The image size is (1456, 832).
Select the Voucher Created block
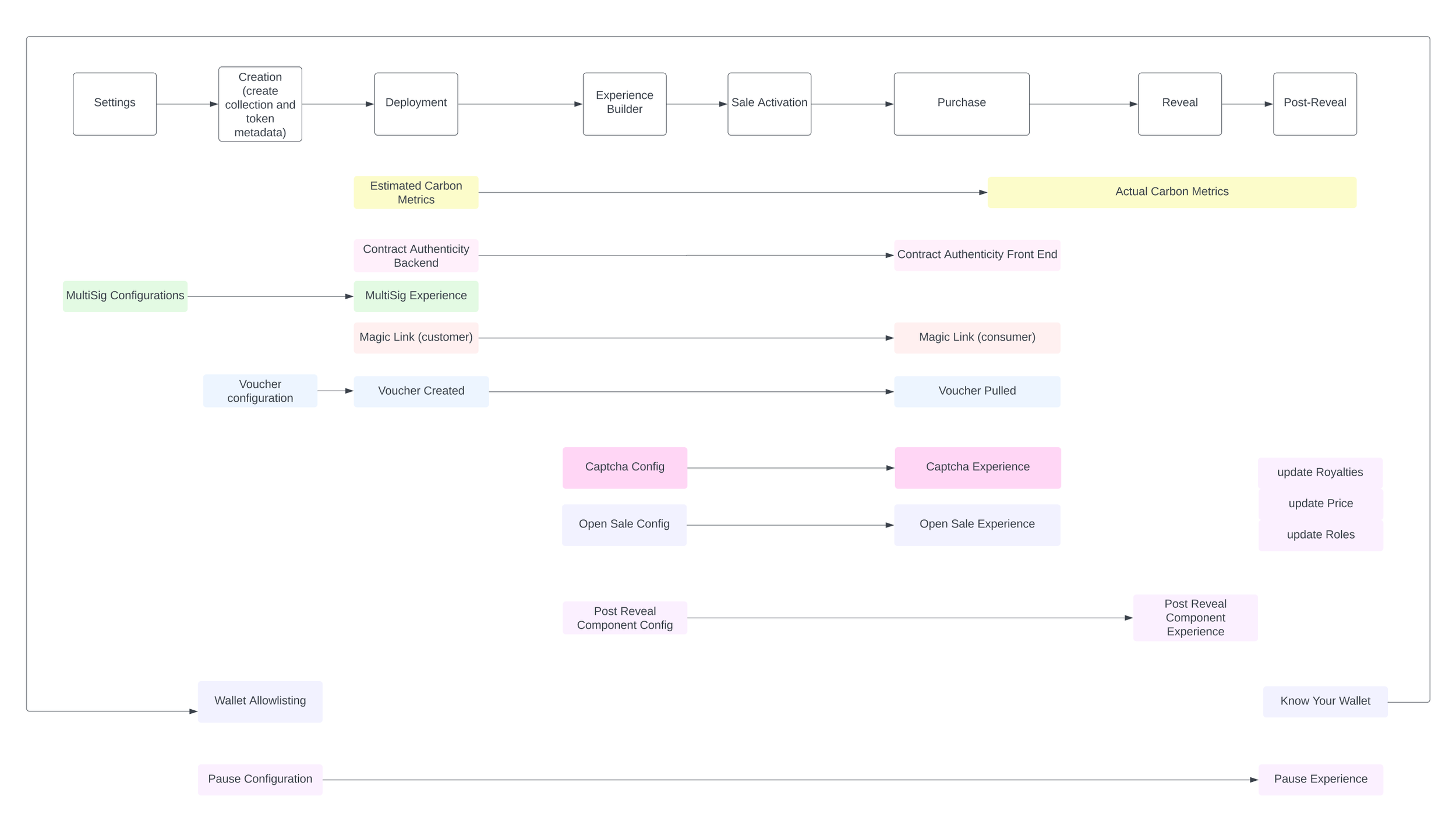pos(420,391)
